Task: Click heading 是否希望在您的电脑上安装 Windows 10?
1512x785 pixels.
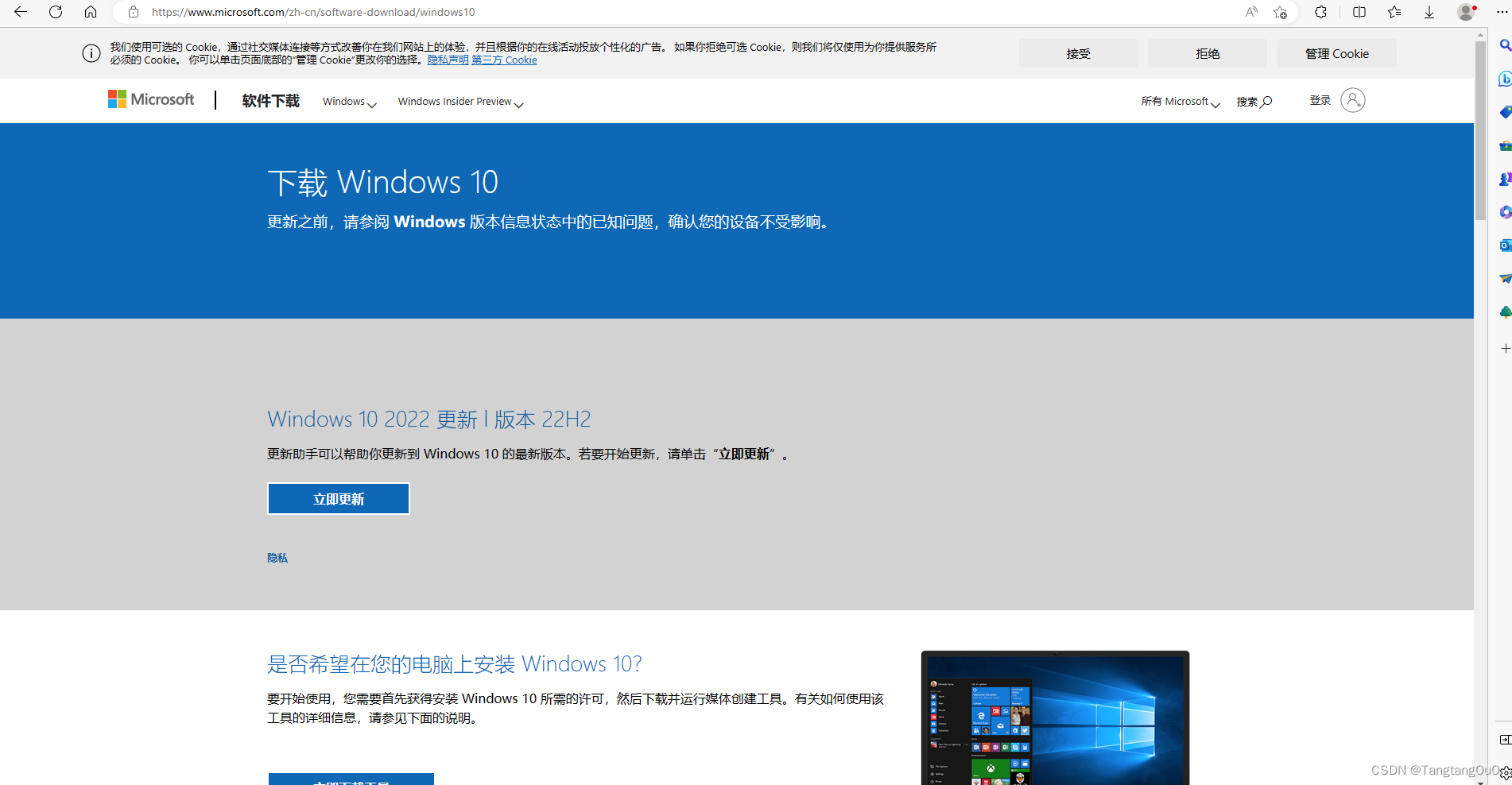Action: point(455,663)
